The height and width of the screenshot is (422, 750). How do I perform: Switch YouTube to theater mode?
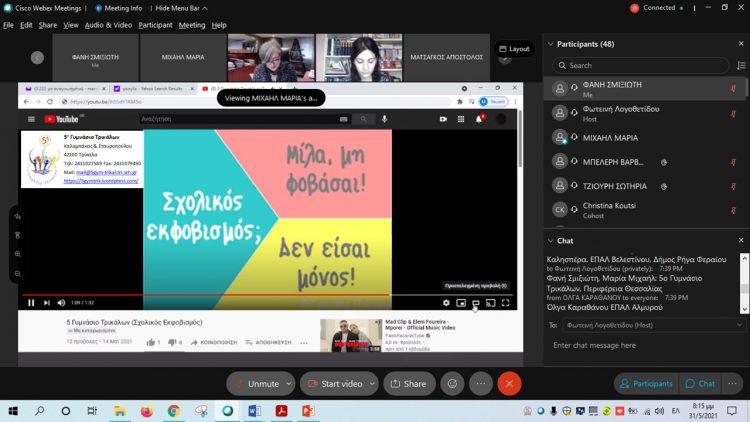tap(476, 303)
